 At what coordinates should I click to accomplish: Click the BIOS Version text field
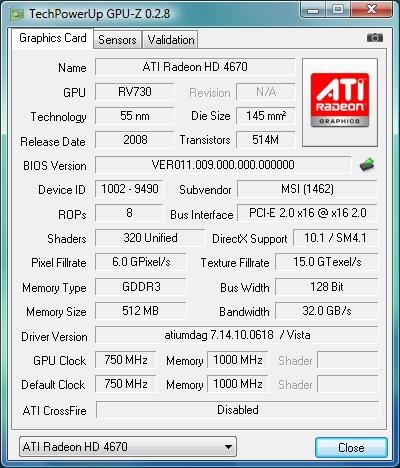pos(223,165)
